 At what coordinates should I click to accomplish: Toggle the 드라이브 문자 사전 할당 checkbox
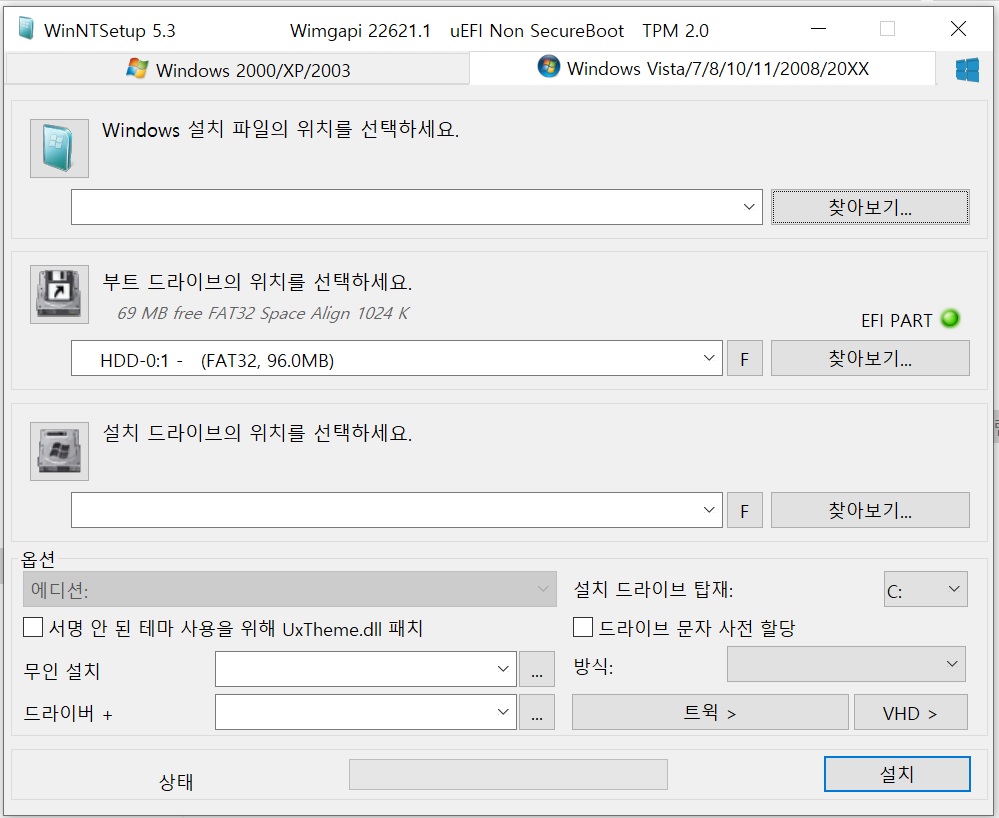pyautogui.click(x=583, y=627)
